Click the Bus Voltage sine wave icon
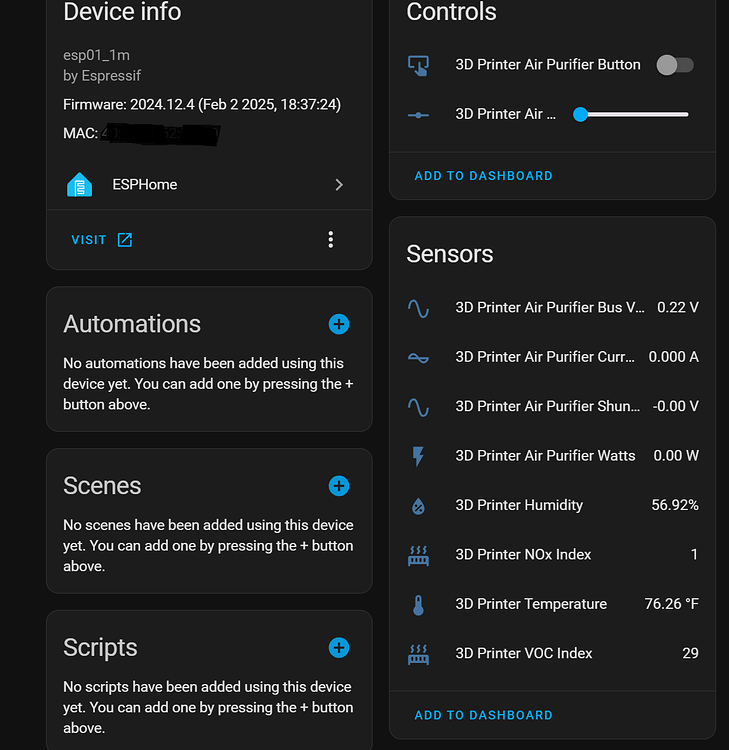The image size is (729, 750). [x=419, y=308]
